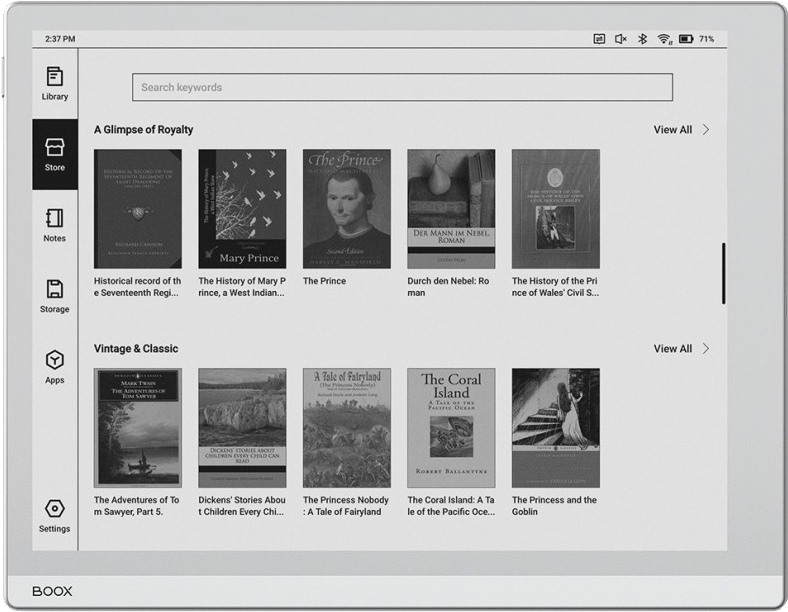Open Dickens' Stories About Children cover
The image size is (788, 612).
tap(242, 428)
